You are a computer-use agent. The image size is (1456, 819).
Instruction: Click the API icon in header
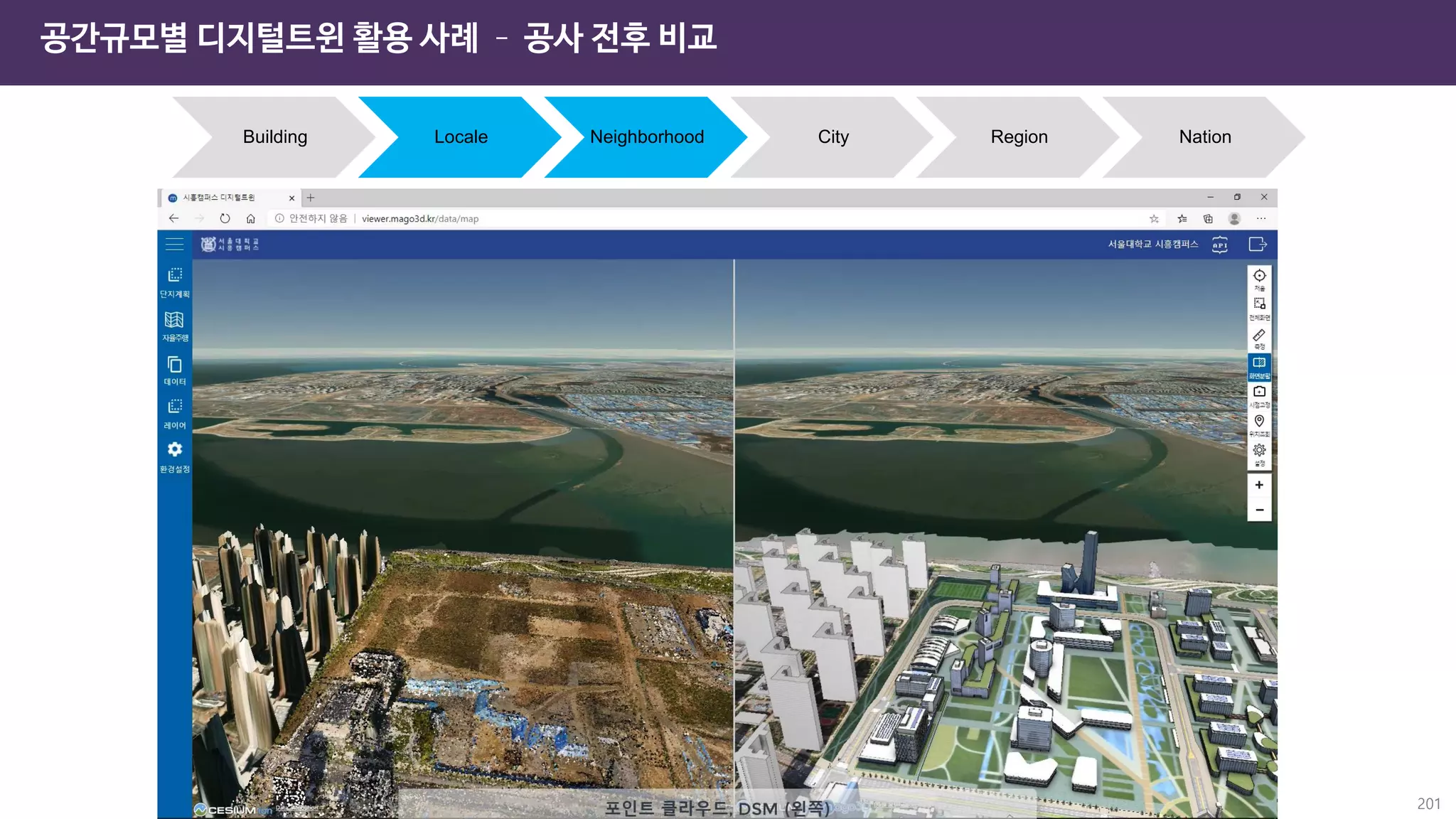point(1220,245)
